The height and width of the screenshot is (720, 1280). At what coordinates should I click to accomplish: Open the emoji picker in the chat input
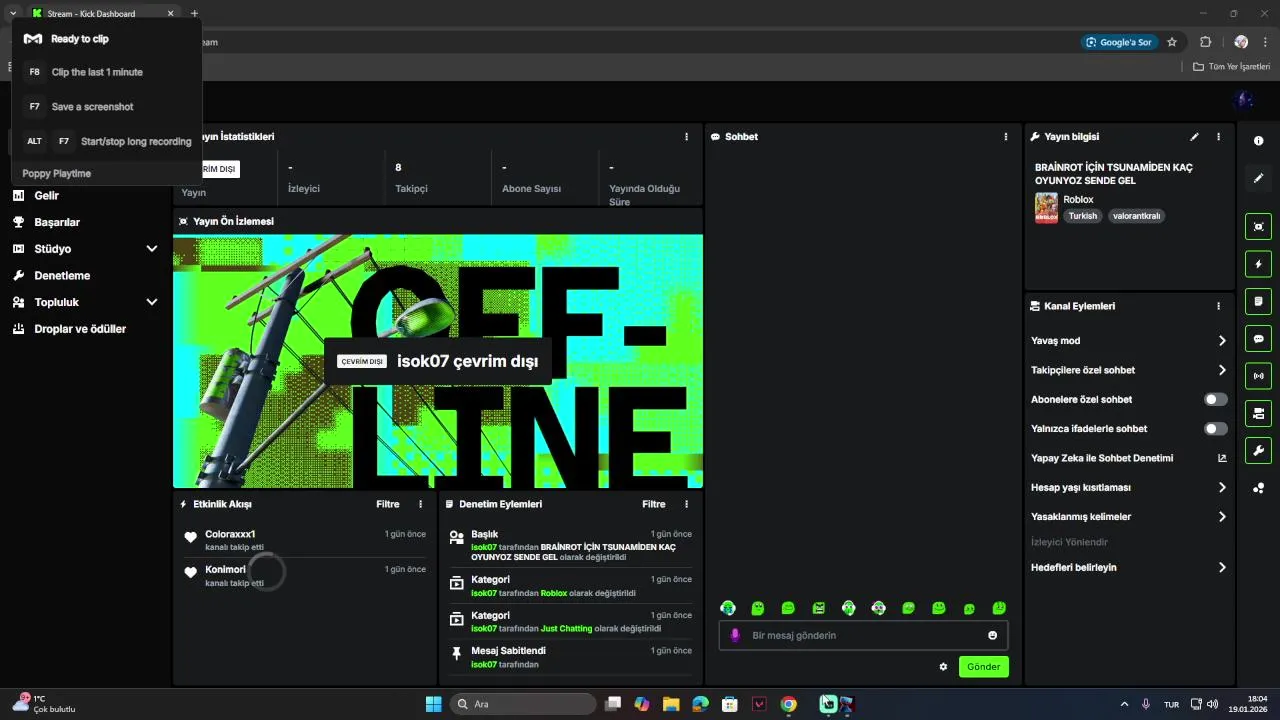click(992, 635)
